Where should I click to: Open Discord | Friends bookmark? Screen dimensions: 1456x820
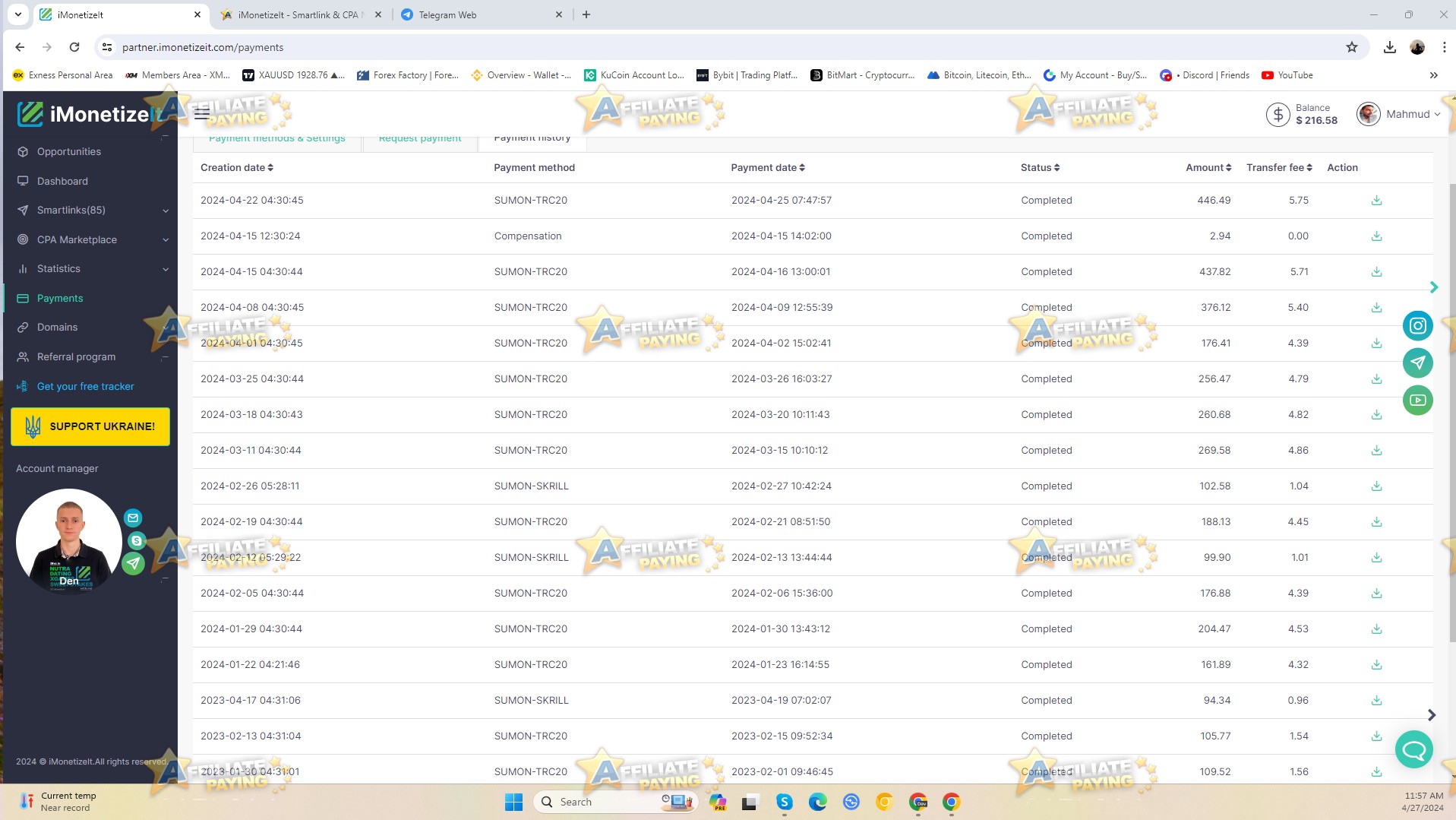[x=1205, y=75]
